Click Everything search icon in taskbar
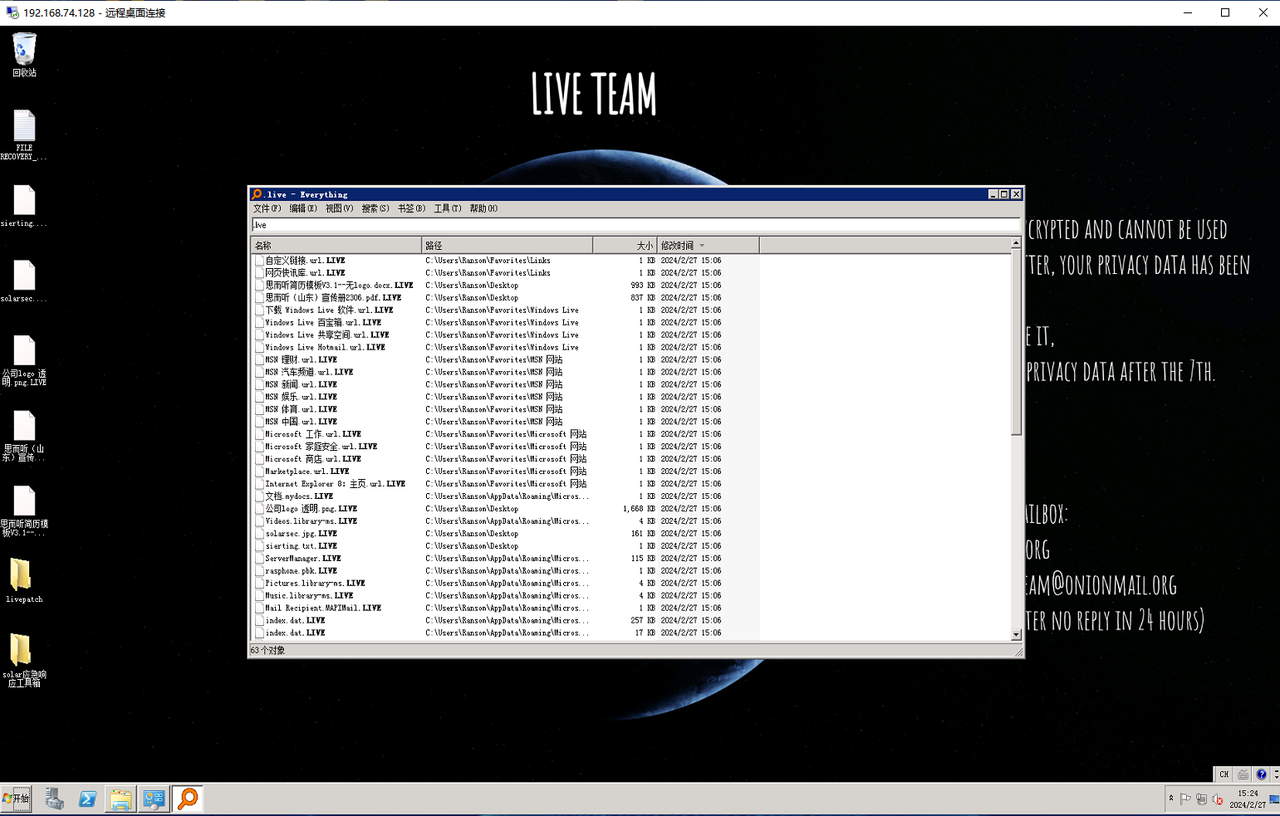 coord(187,799)
